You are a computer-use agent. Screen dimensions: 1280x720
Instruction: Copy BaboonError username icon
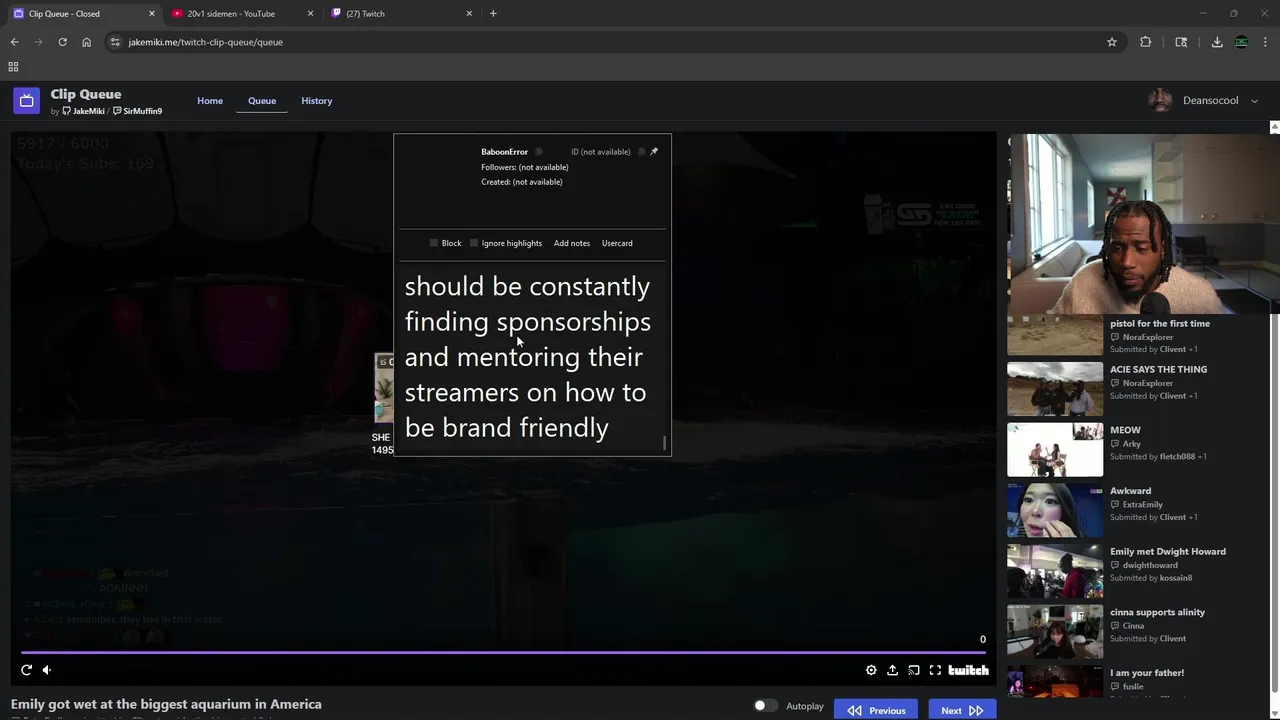[x=538, y=152]
